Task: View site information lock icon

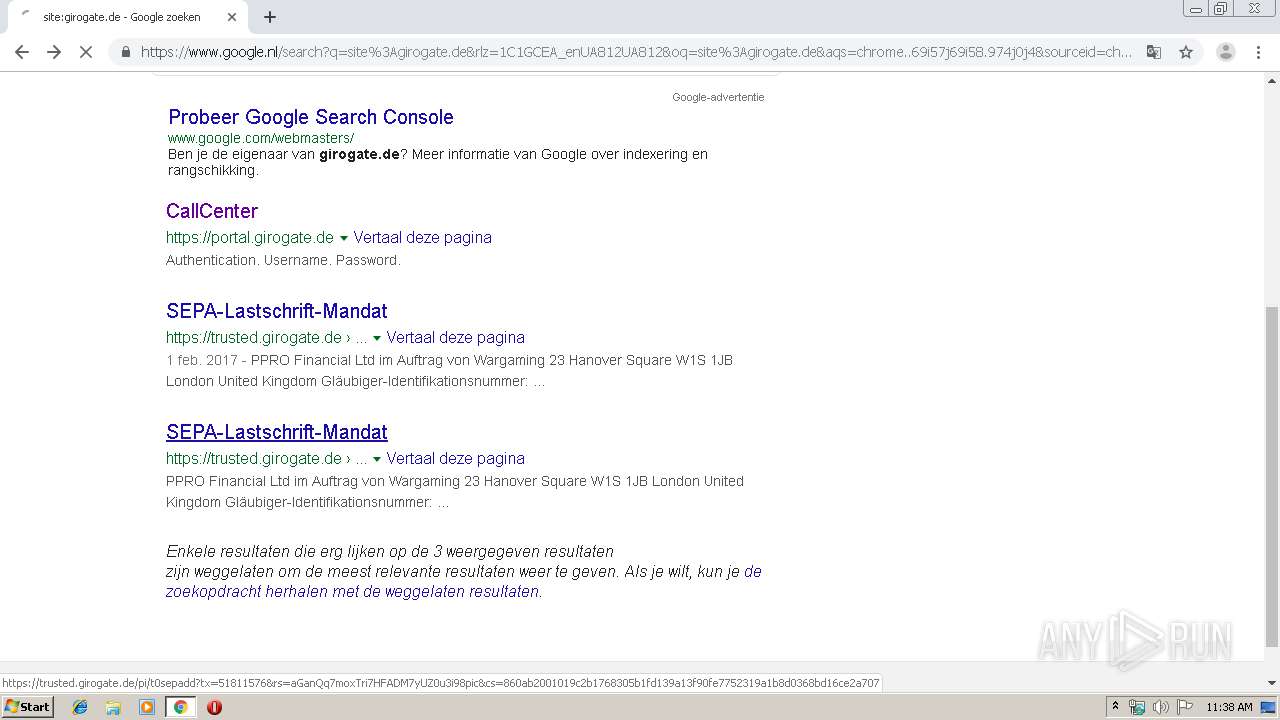Action: coord(125,52)
